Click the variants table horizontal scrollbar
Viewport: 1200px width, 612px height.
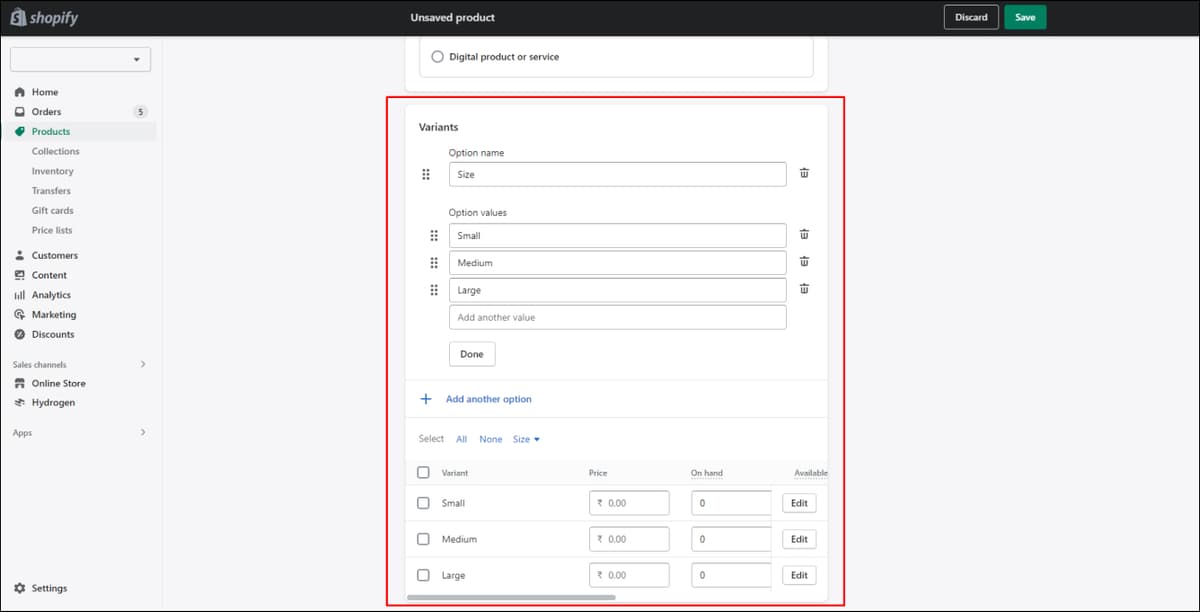(511, 597)
